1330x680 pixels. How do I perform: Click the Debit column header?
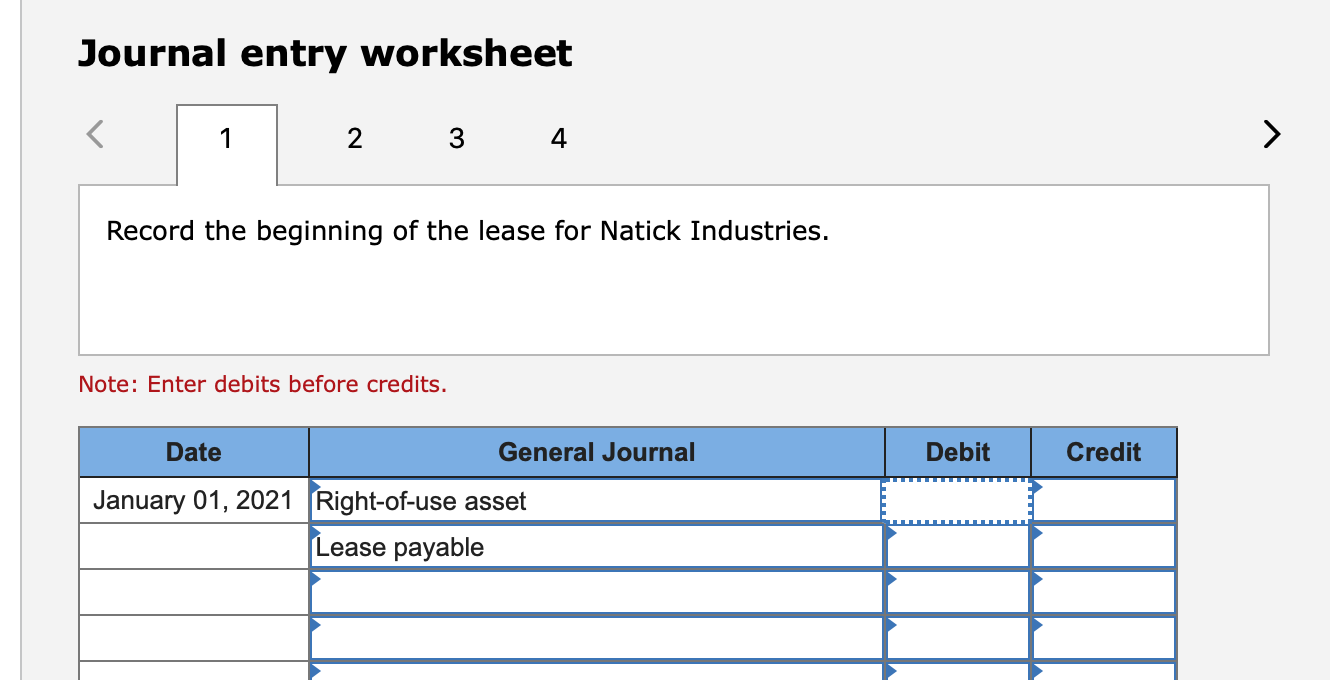955,451
